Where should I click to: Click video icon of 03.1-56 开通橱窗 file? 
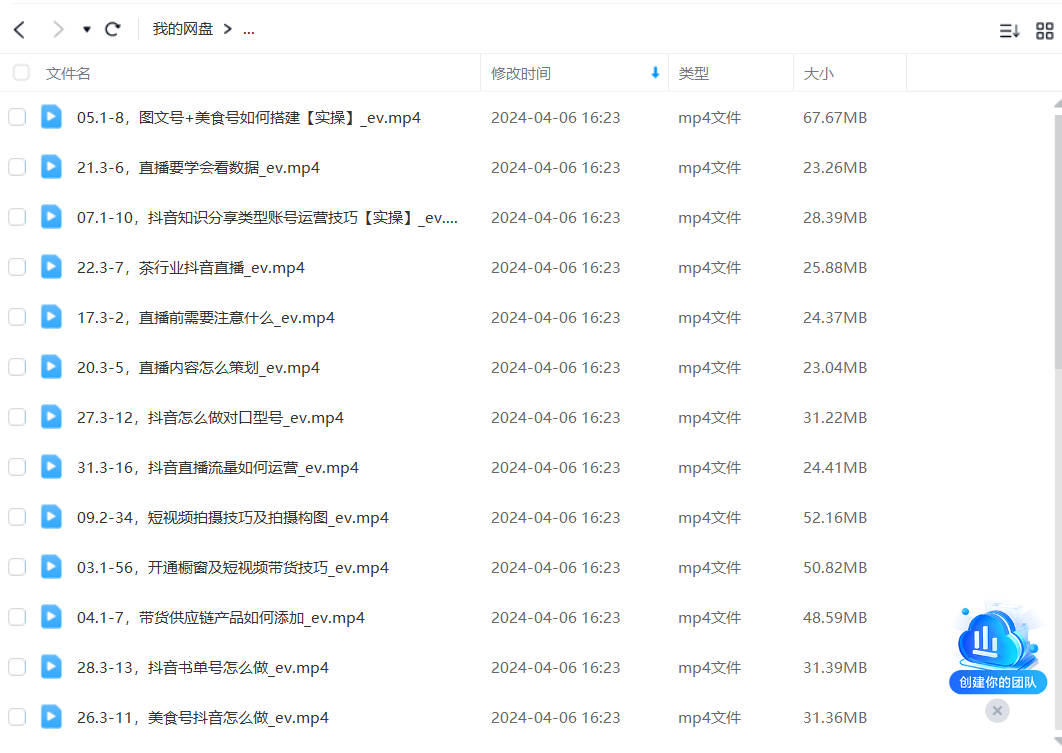click(51, 567)
